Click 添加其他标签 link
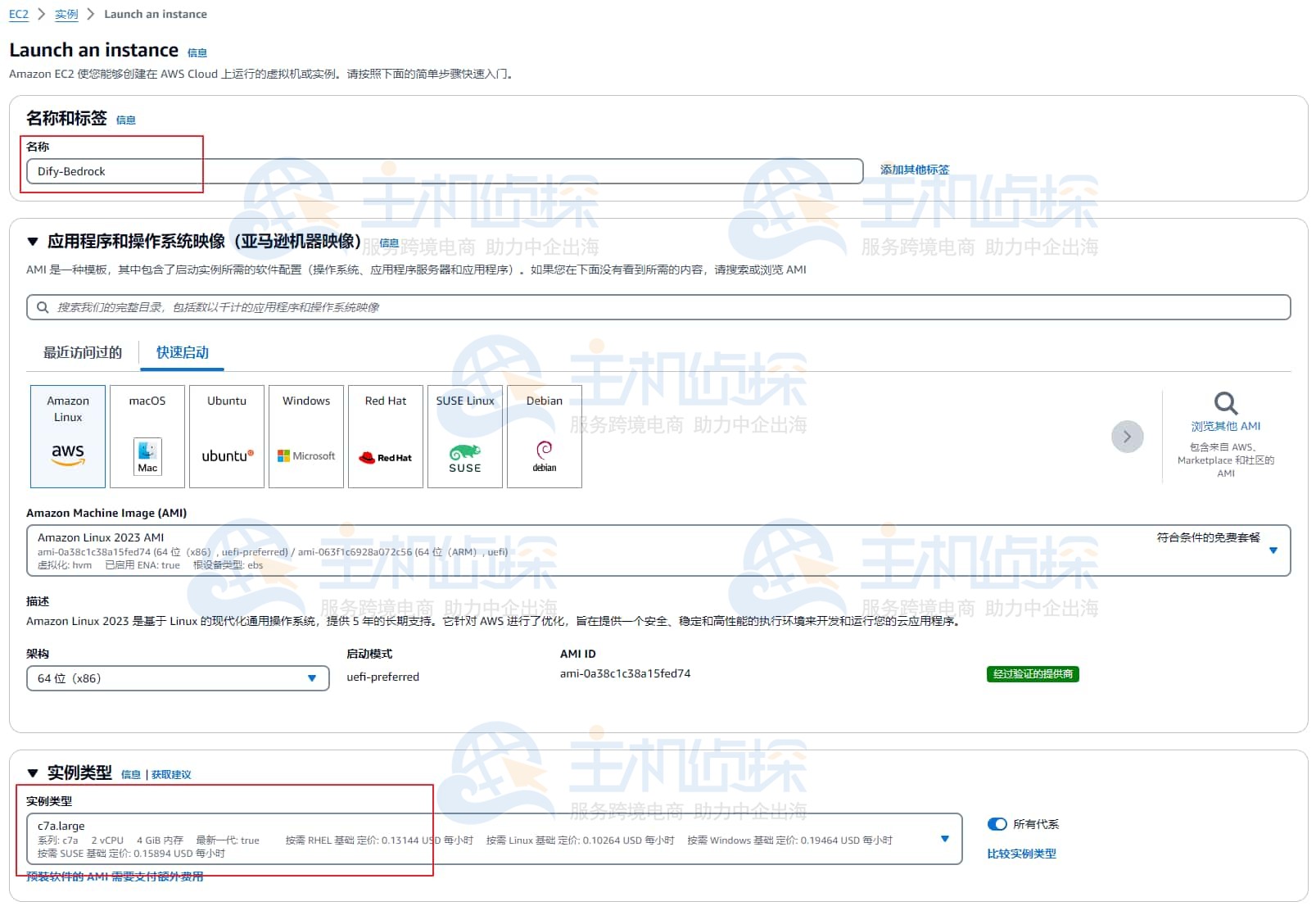Image resolution: width=1316 pixels, height=906 pixels. [x=915, y=170]
